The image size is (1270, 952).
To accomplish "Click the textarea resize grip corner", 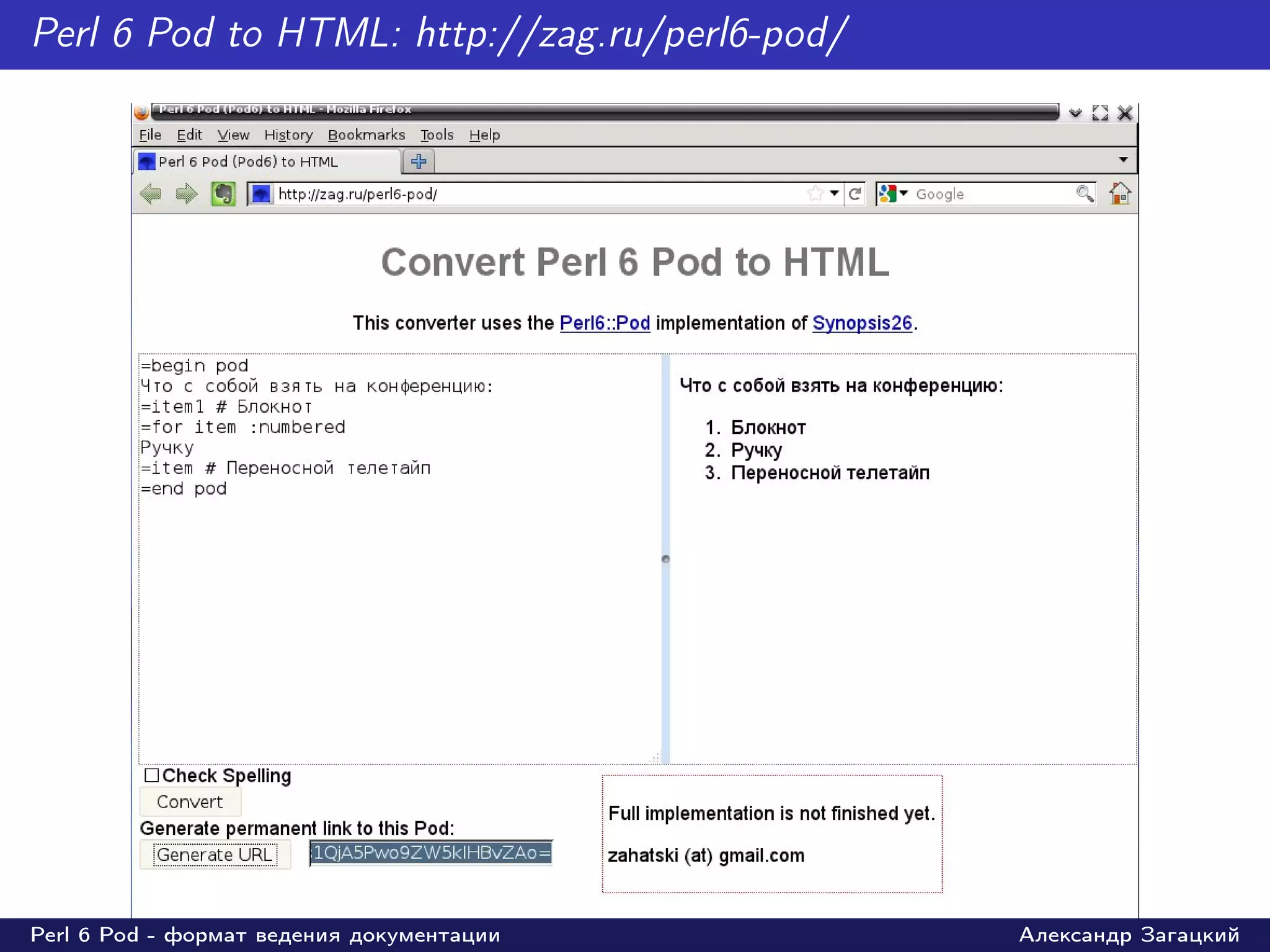I will click(655, 757).
